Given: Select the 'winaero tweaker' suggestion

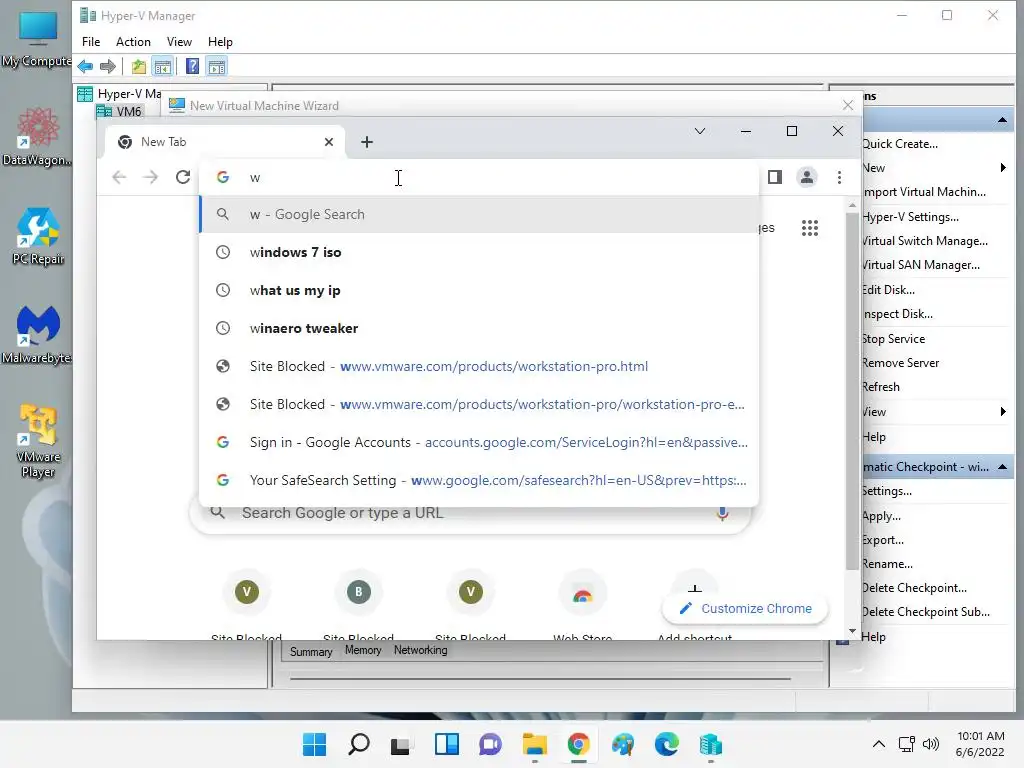Looking at the screenshot, I should pos(479,328).
